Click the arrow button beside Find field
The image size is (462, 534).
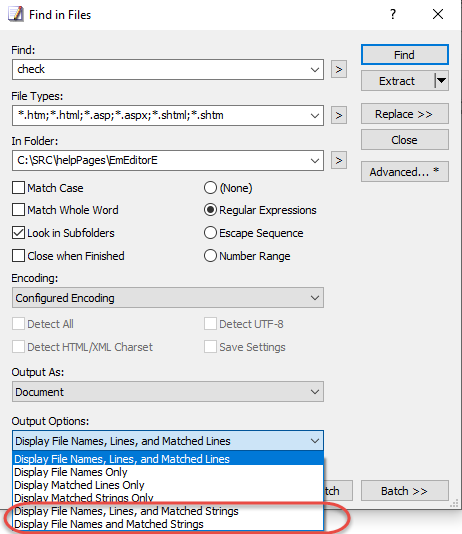click(339, 69)
